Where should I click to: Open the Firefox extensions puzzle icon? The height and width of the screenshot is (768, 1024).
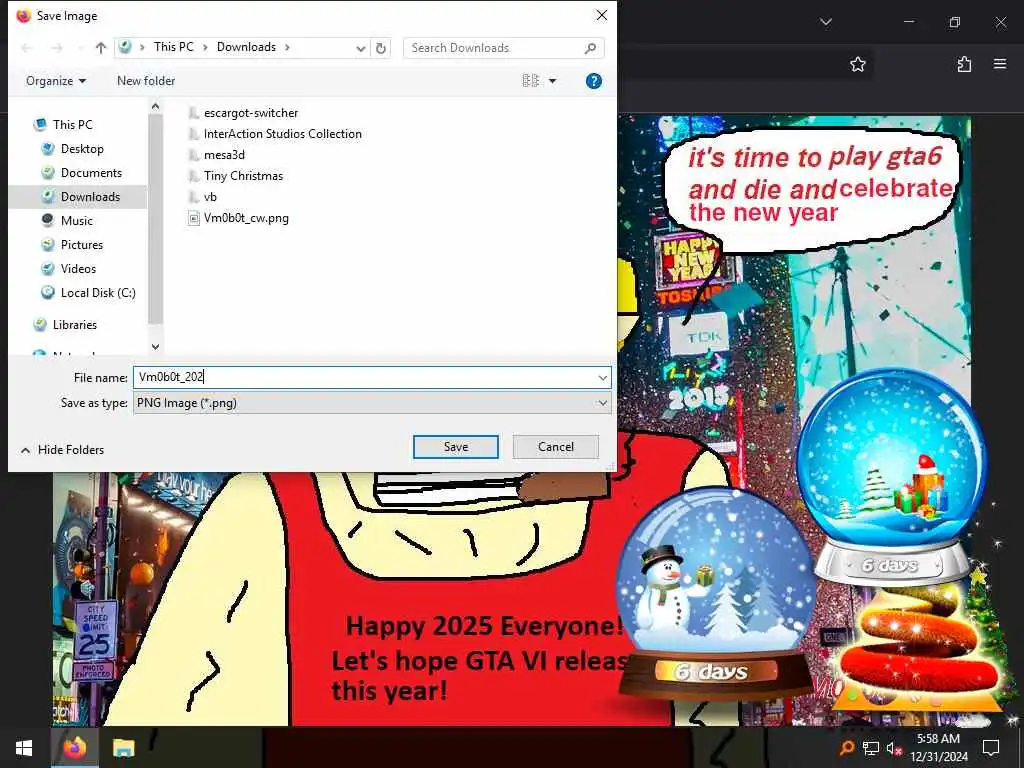point(964,64)
